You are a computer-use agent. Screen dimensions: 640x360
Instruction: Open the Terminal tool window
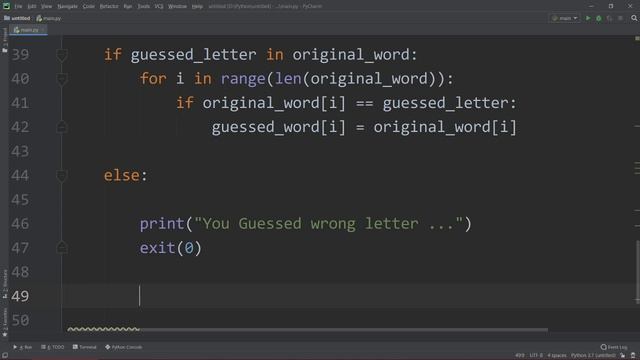[x=84, y=347]
